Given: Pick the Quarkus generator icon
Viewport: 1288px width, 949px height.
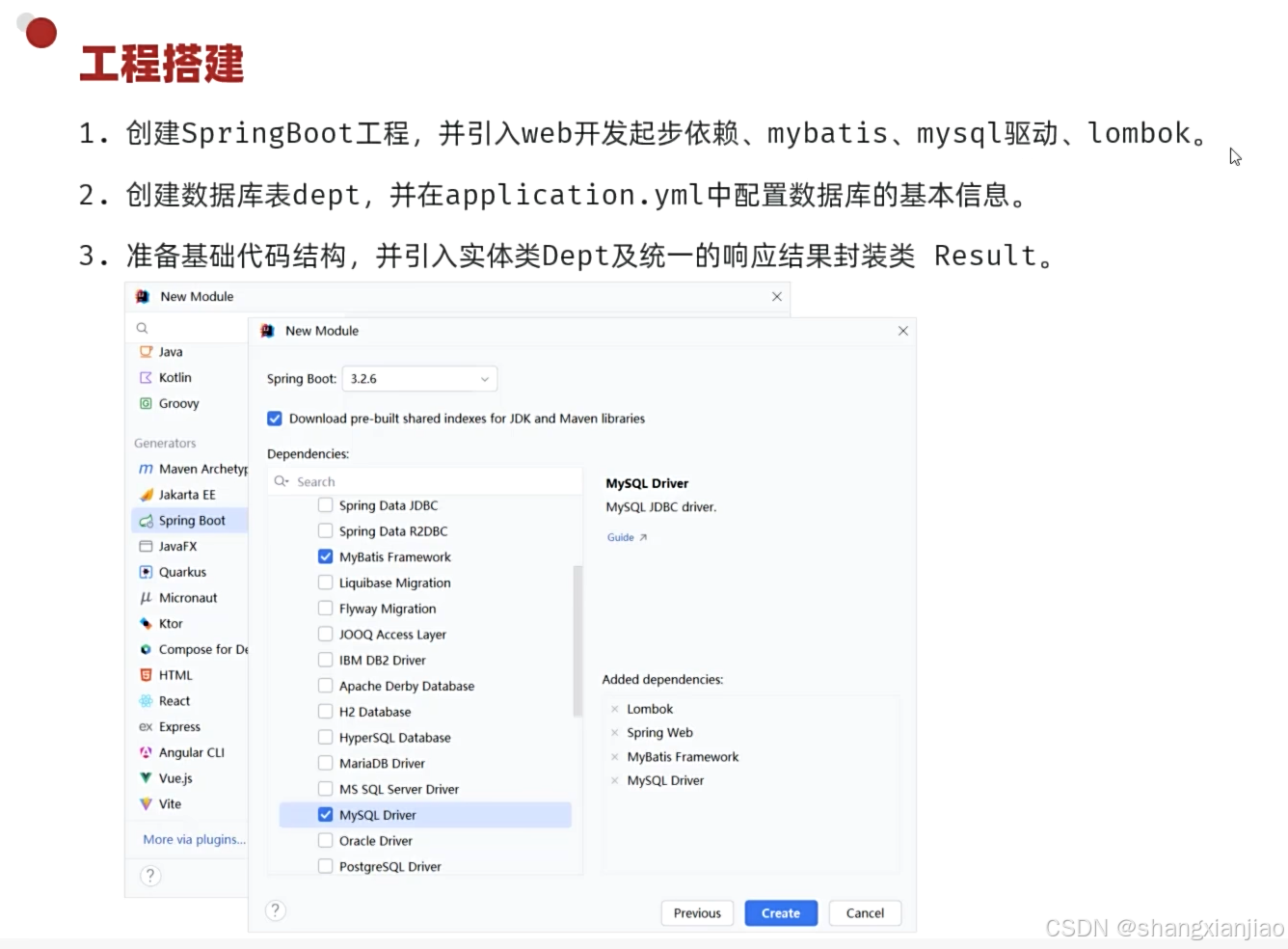Looking at the screenshot, I should click(146, 572).
